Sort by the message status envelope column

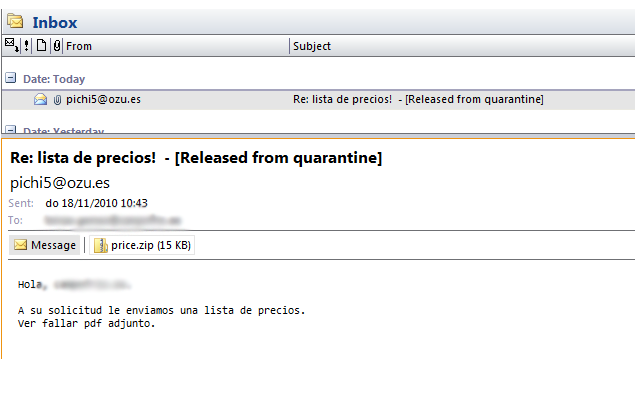[11, 45]
